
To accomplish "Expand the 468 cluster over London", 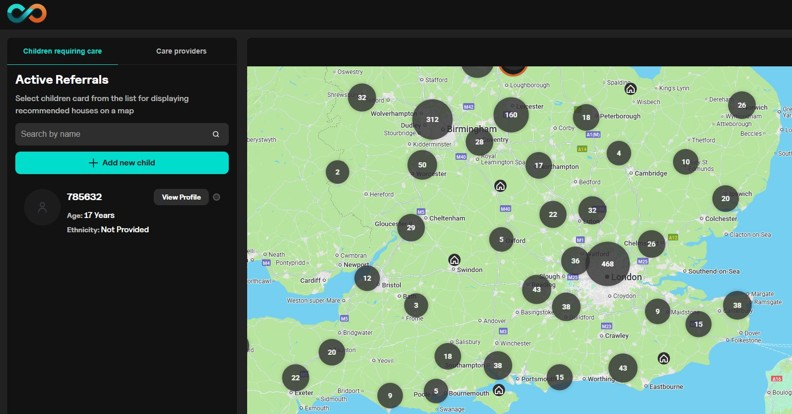I will point(607,263).
